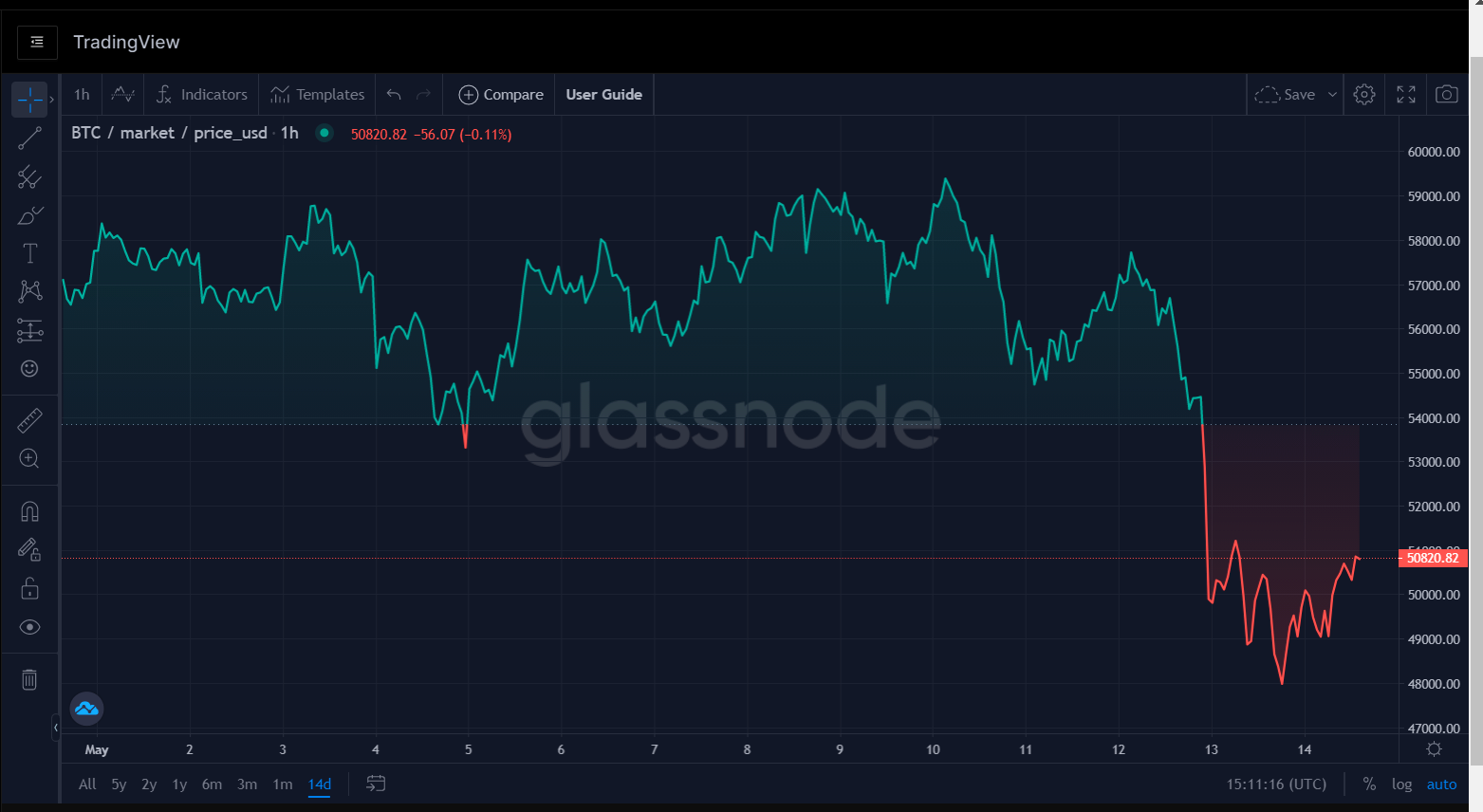Toggle lock all drawing tools
Image resolution: width=1483 pixels, height=812 pixels.
point(29,588)
